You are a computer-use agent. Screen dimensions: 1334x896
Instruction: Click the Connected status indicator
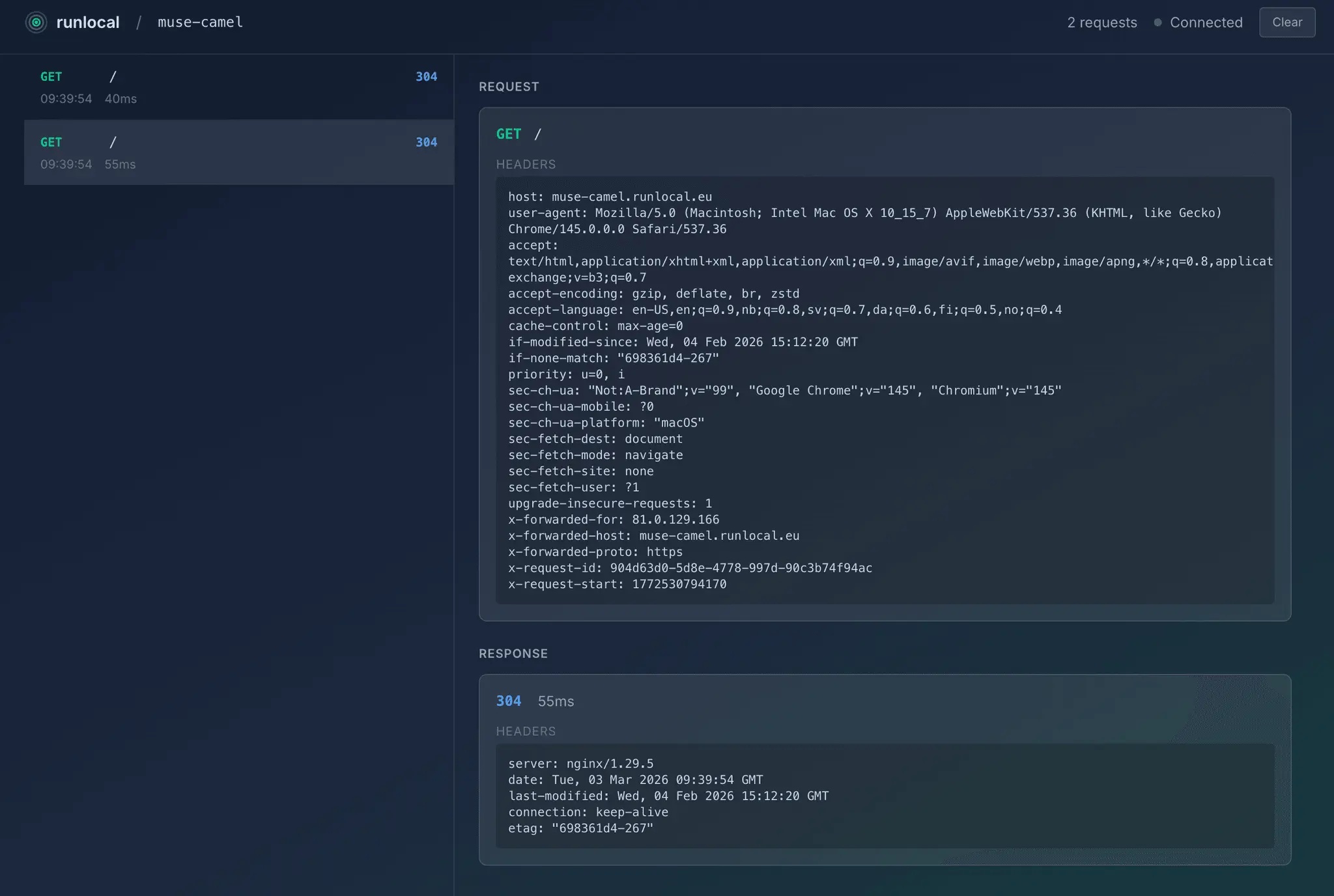pyautogui.click(x=1199, y=22)
